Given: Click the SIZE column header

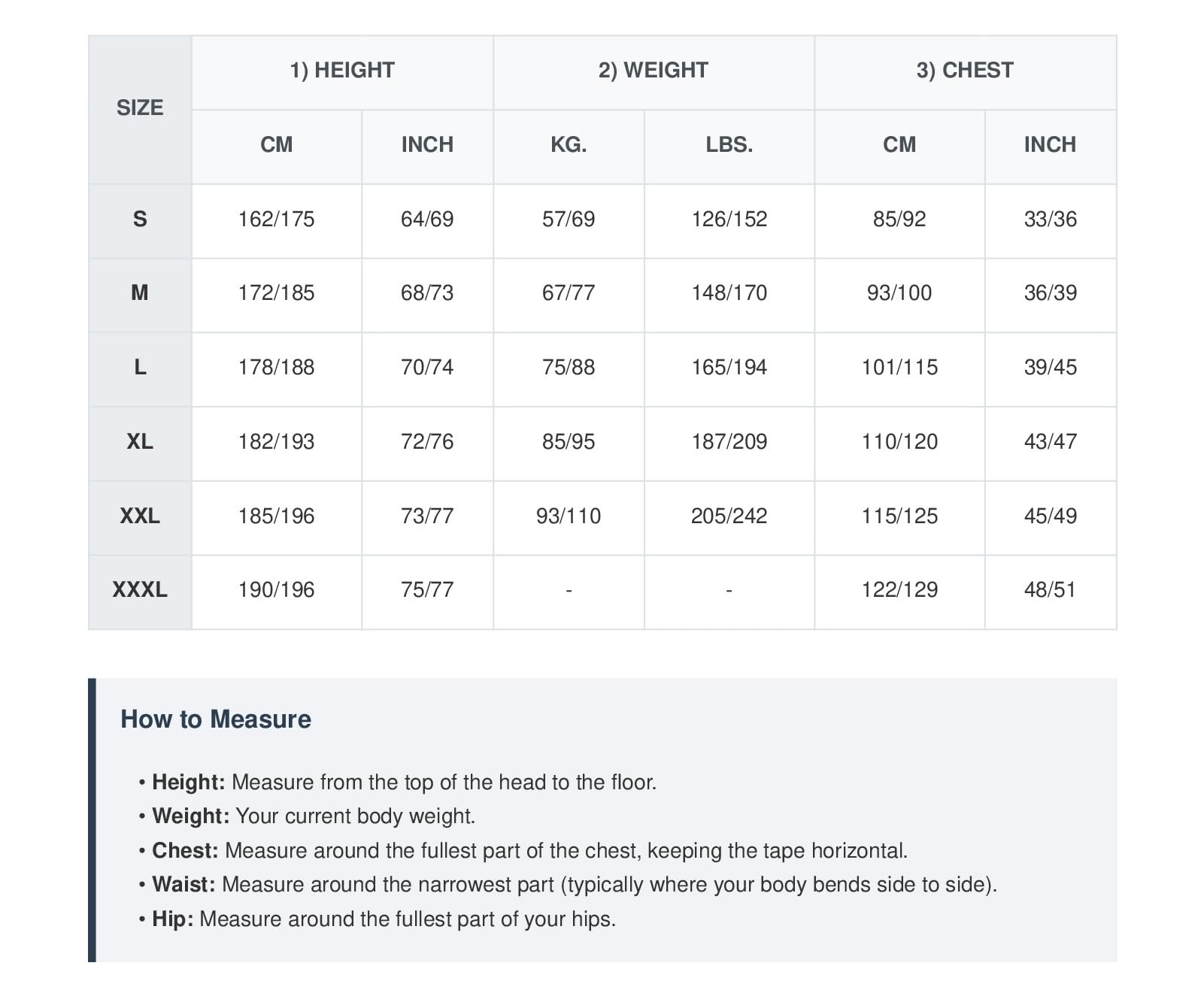Looking at the screenshot, I should click(140, 109).
